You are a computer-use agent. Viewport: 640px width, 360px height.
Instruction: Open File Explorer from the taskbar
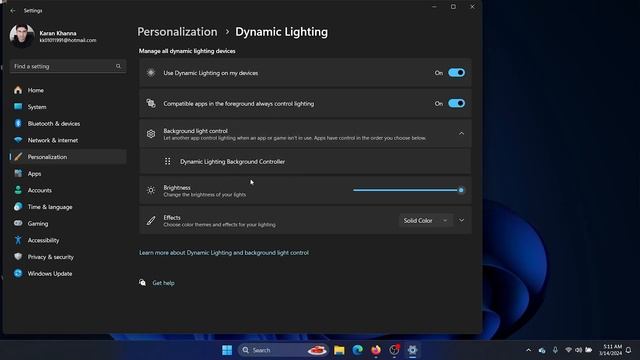click(339, 350)
